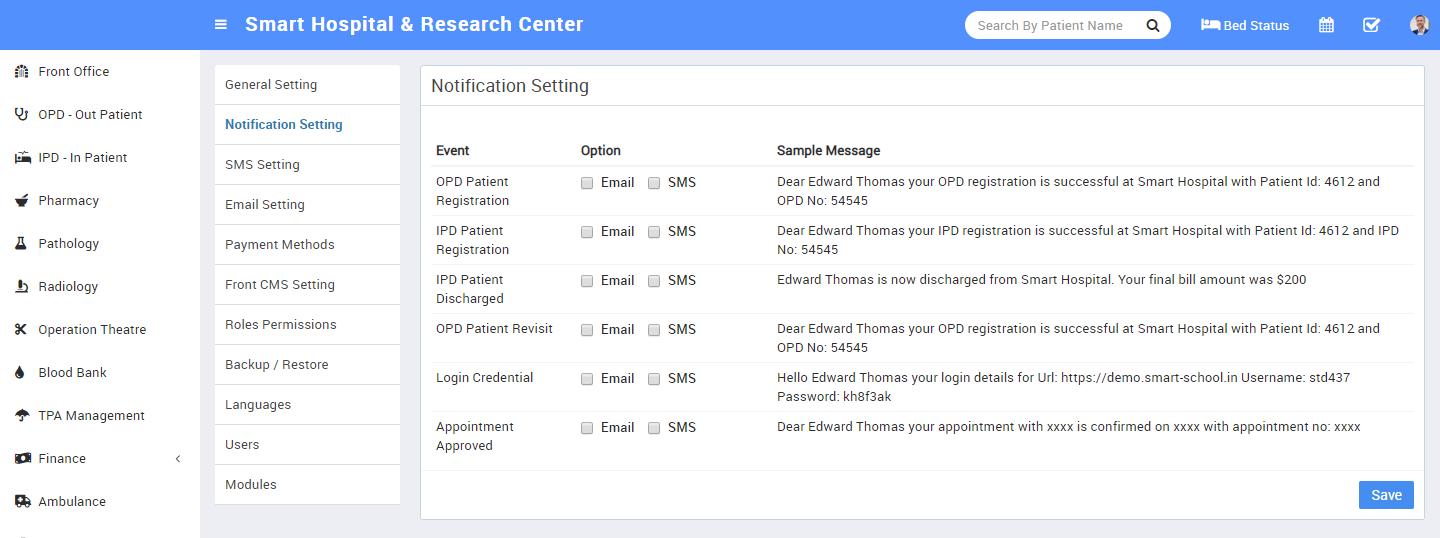Viewport: 1440px width, 538px height.
Task: Click the Ambulance icon in sidebar
Action: (x=22, y=501)
